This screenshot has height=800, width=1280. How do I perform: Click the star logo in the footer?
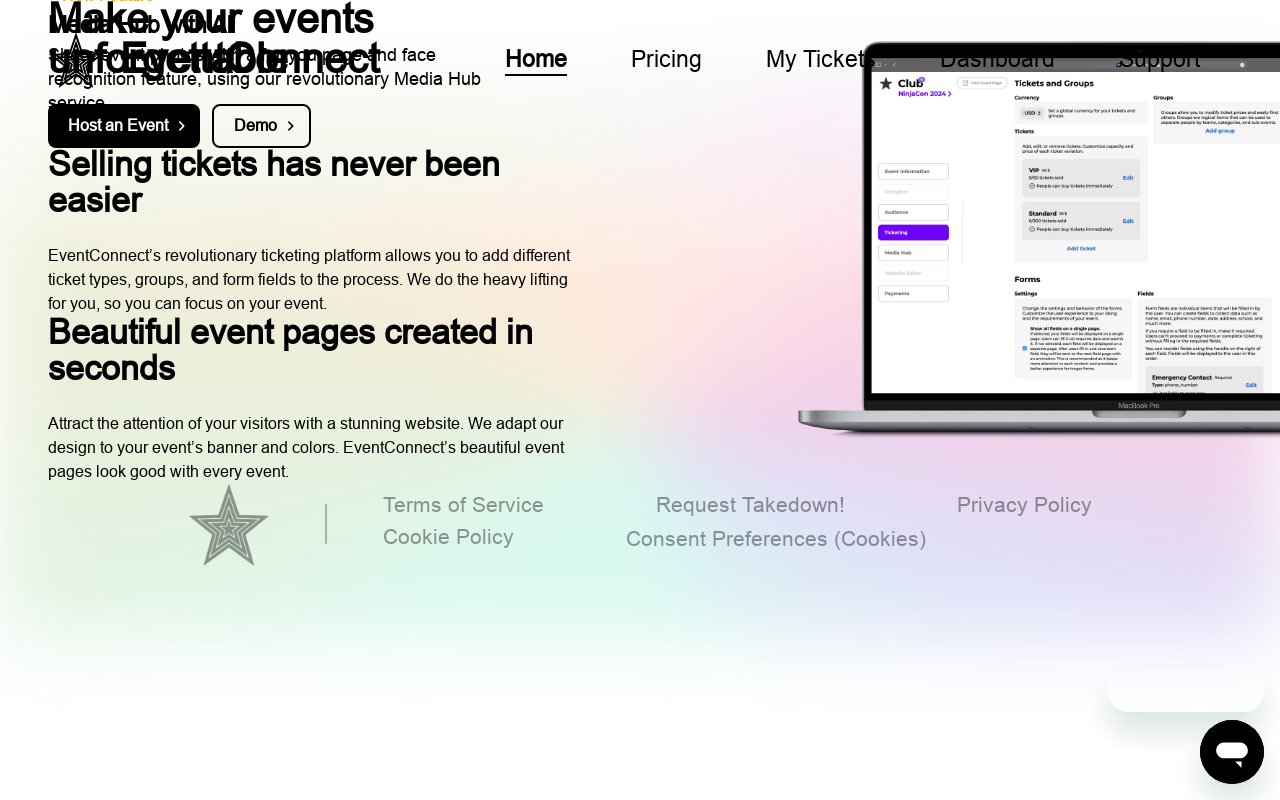(x=229, y=525)
